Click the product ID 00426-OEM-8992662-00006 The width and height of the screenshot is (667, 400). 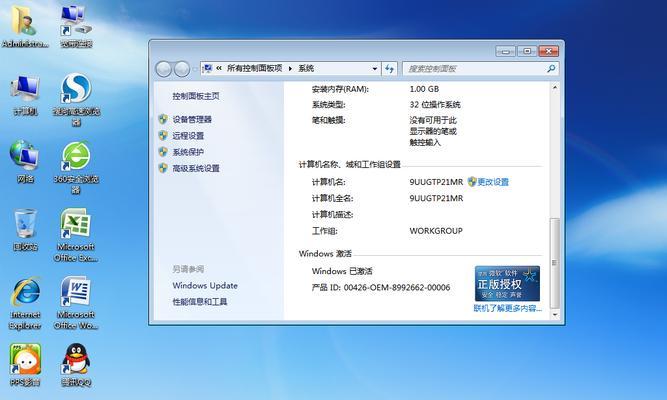(397, 287)
